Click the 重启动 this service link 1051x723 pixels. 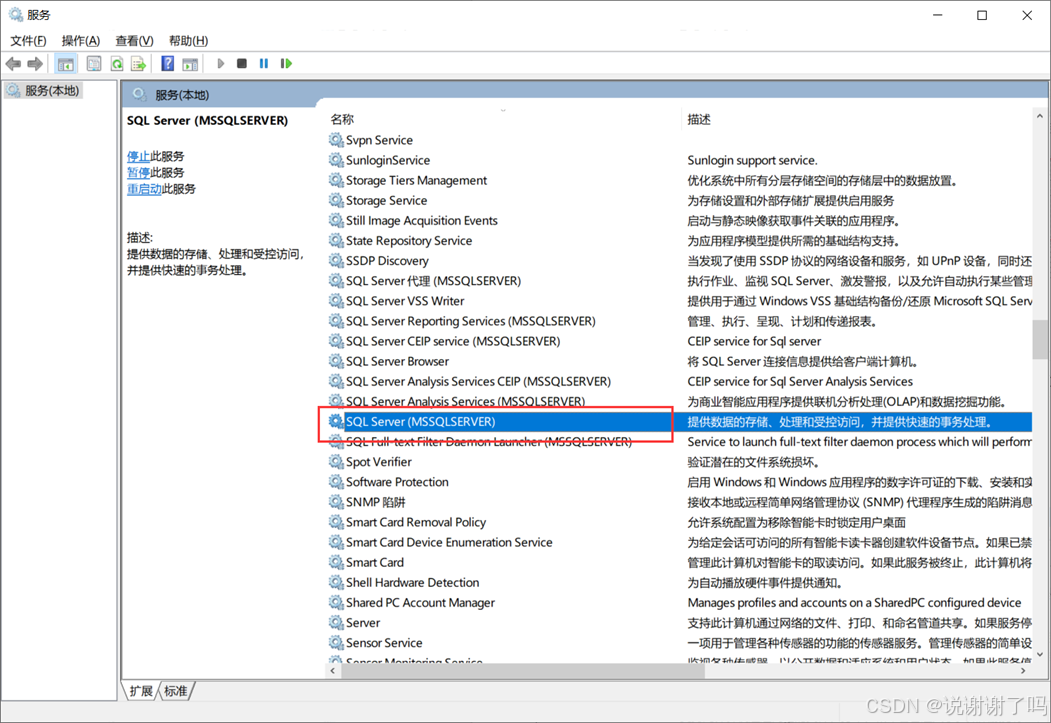[144, 189]
